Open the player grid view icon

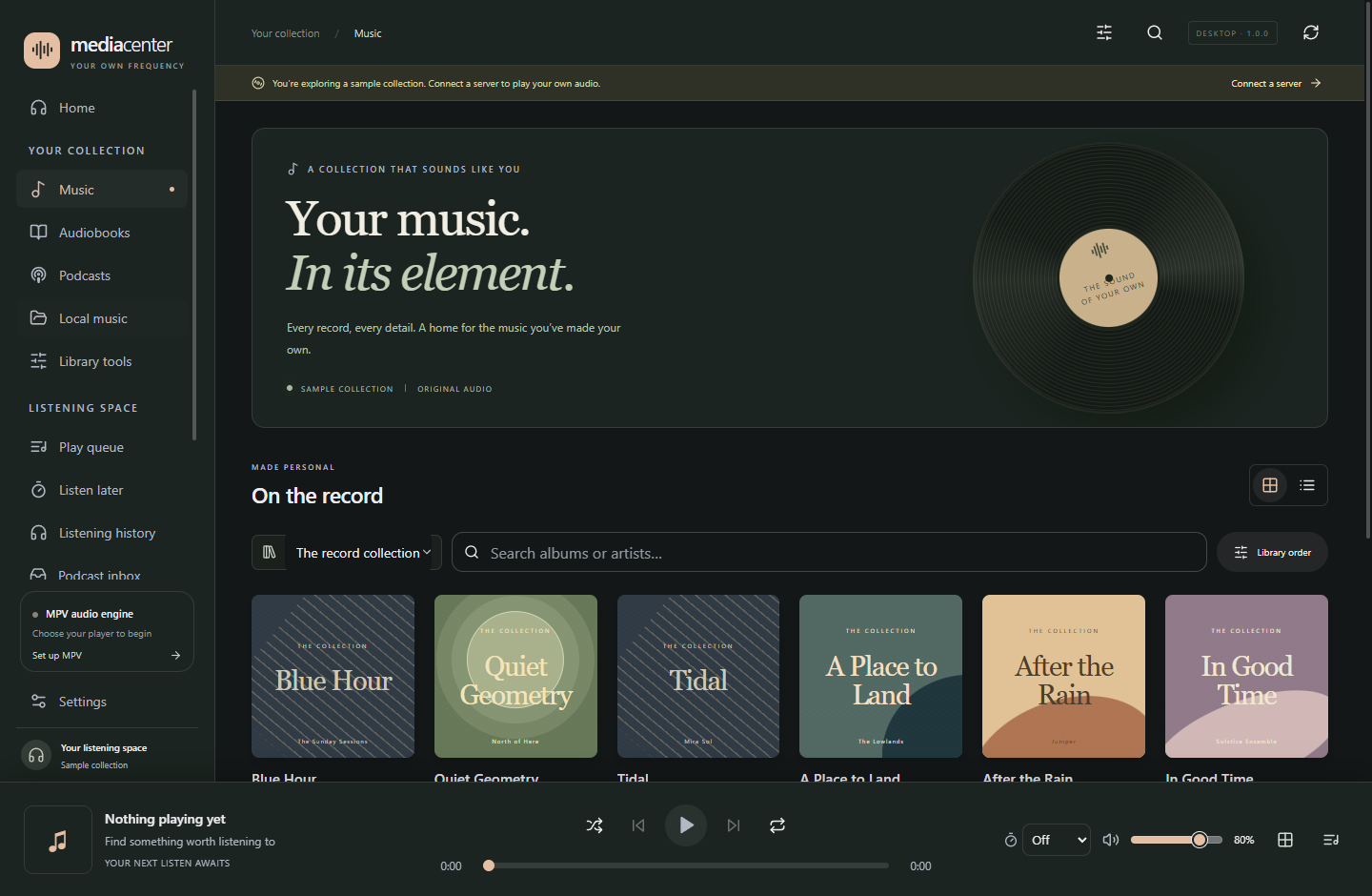[x=1285, y=840]
